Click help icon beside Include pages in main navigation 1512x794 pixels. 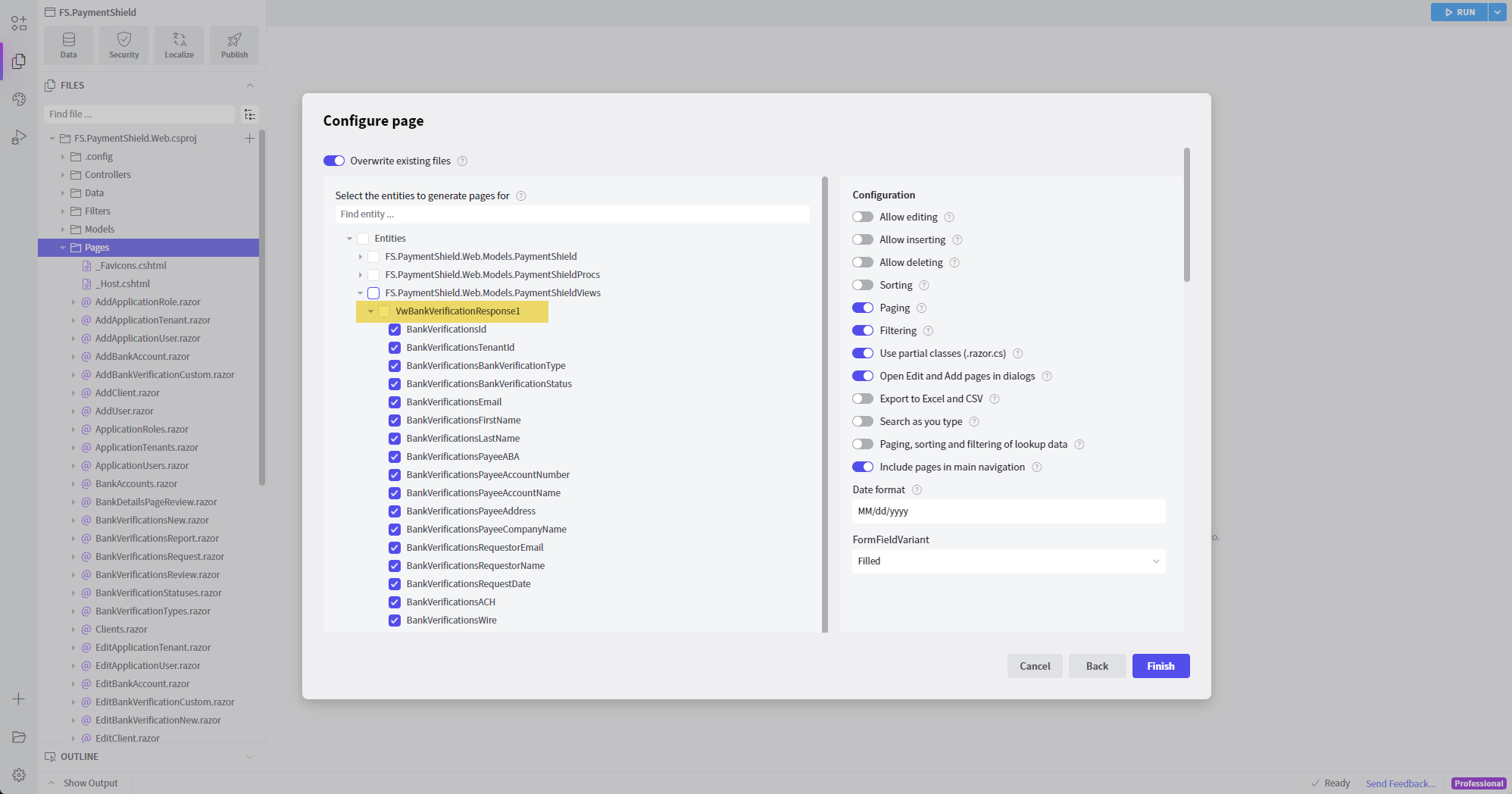(x=1037, y=467)
